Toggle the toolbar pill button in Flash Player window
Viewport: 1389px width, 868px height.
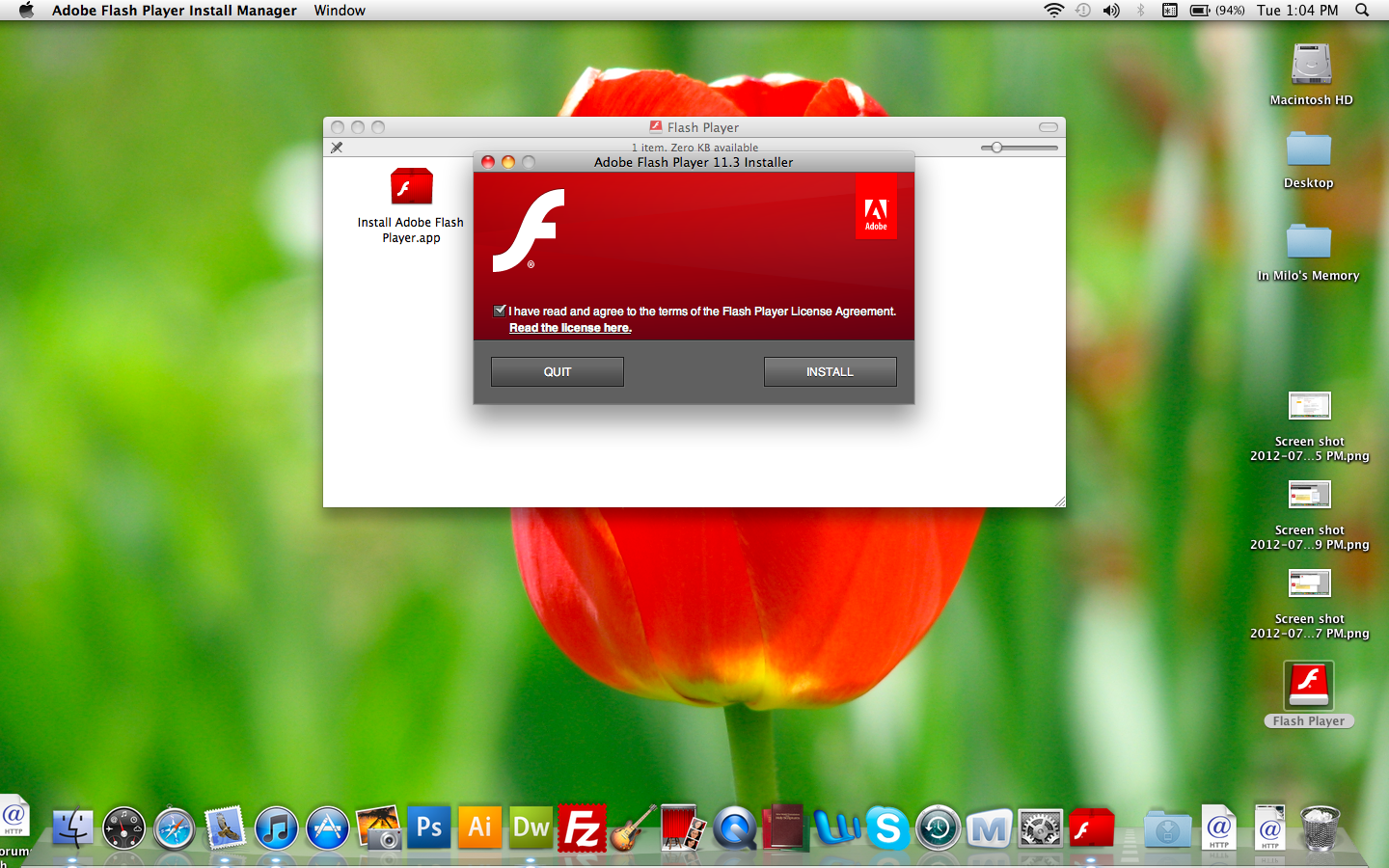1049,127
